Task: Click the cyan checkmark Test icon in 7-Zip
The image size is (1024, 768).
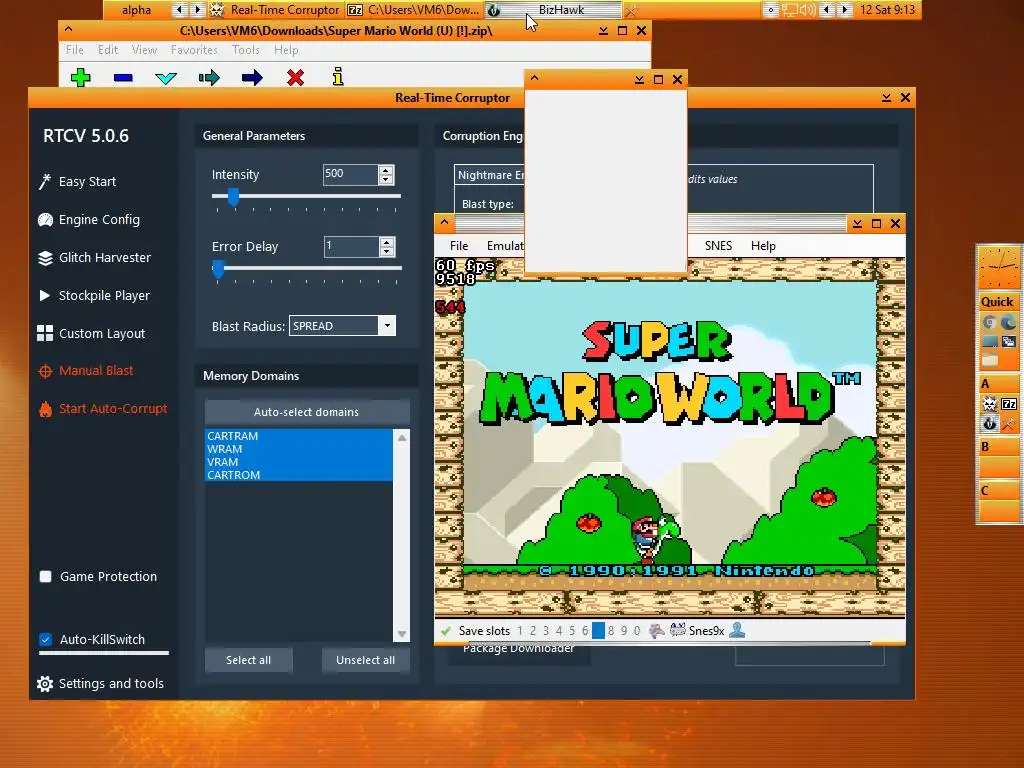Action: coord(166,78)
